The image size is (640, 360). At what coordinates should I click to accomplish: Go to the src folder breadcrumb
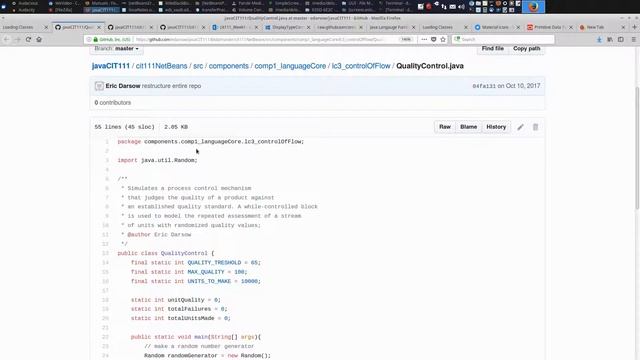pyautogui.click(x=198, y=66)
